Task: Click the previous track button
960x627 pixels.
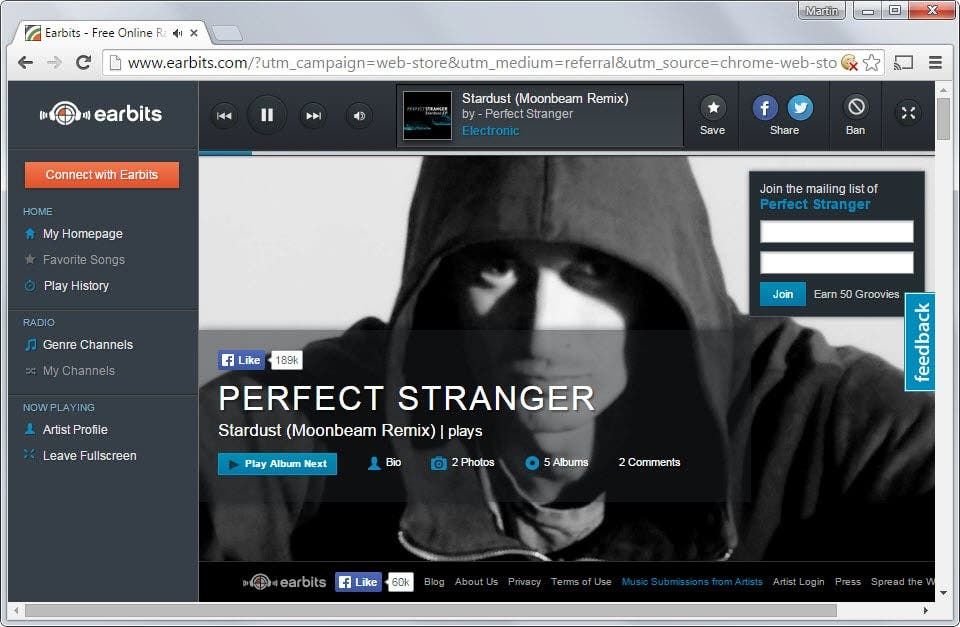Action: [224, 116]
